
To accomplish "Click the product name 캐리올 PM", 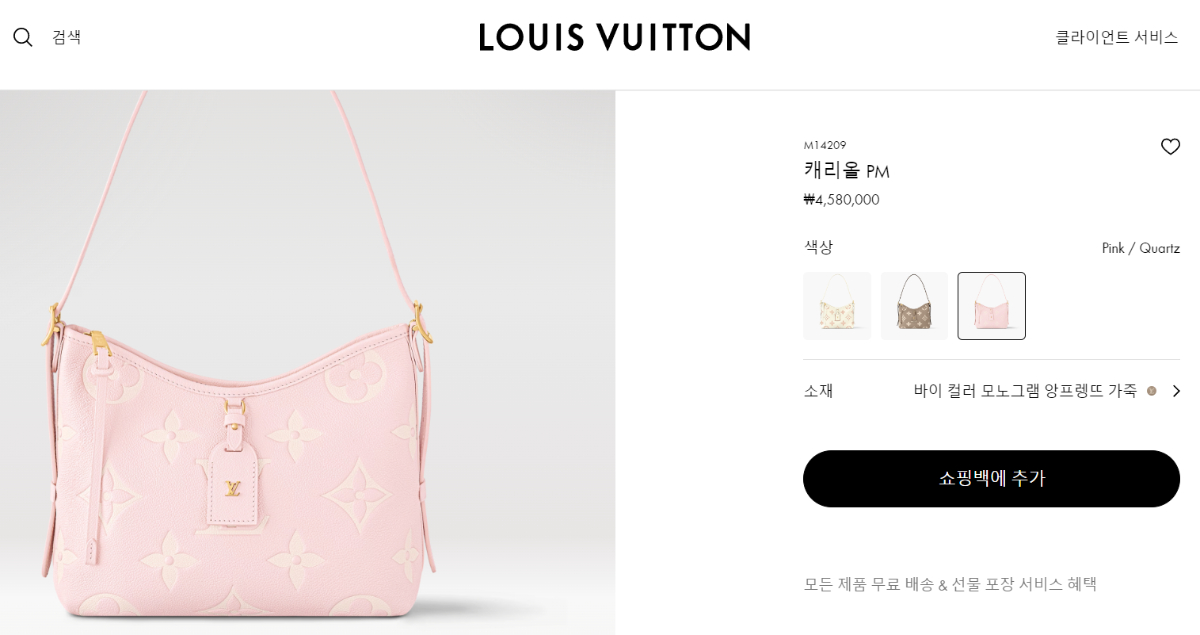I will [846, 171].
